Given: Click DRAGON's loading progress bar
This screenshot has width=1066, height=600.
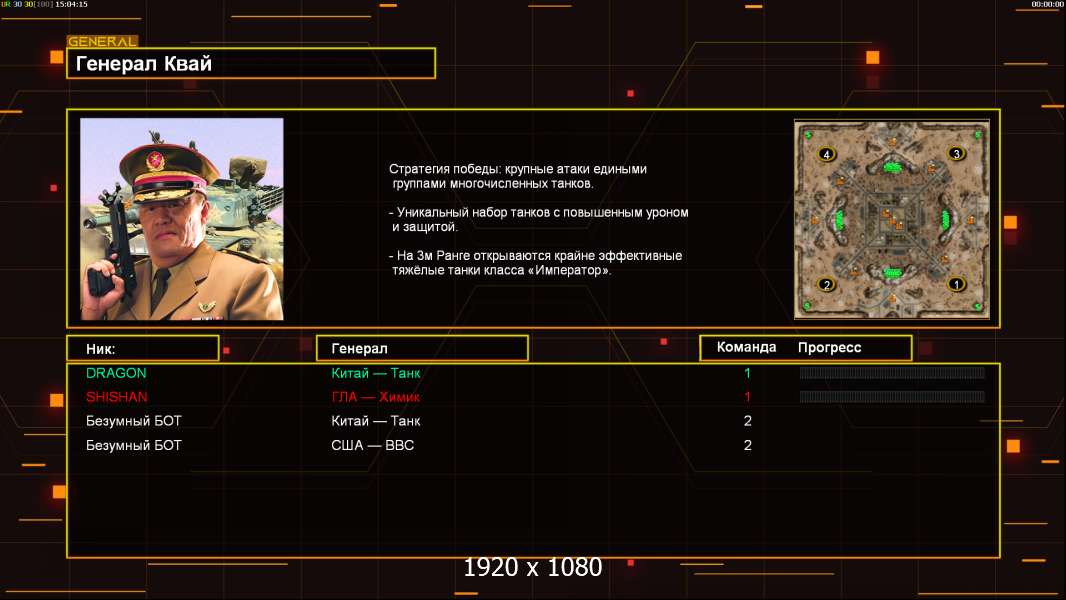Looking at the screenshot, I should coord(892,372).
